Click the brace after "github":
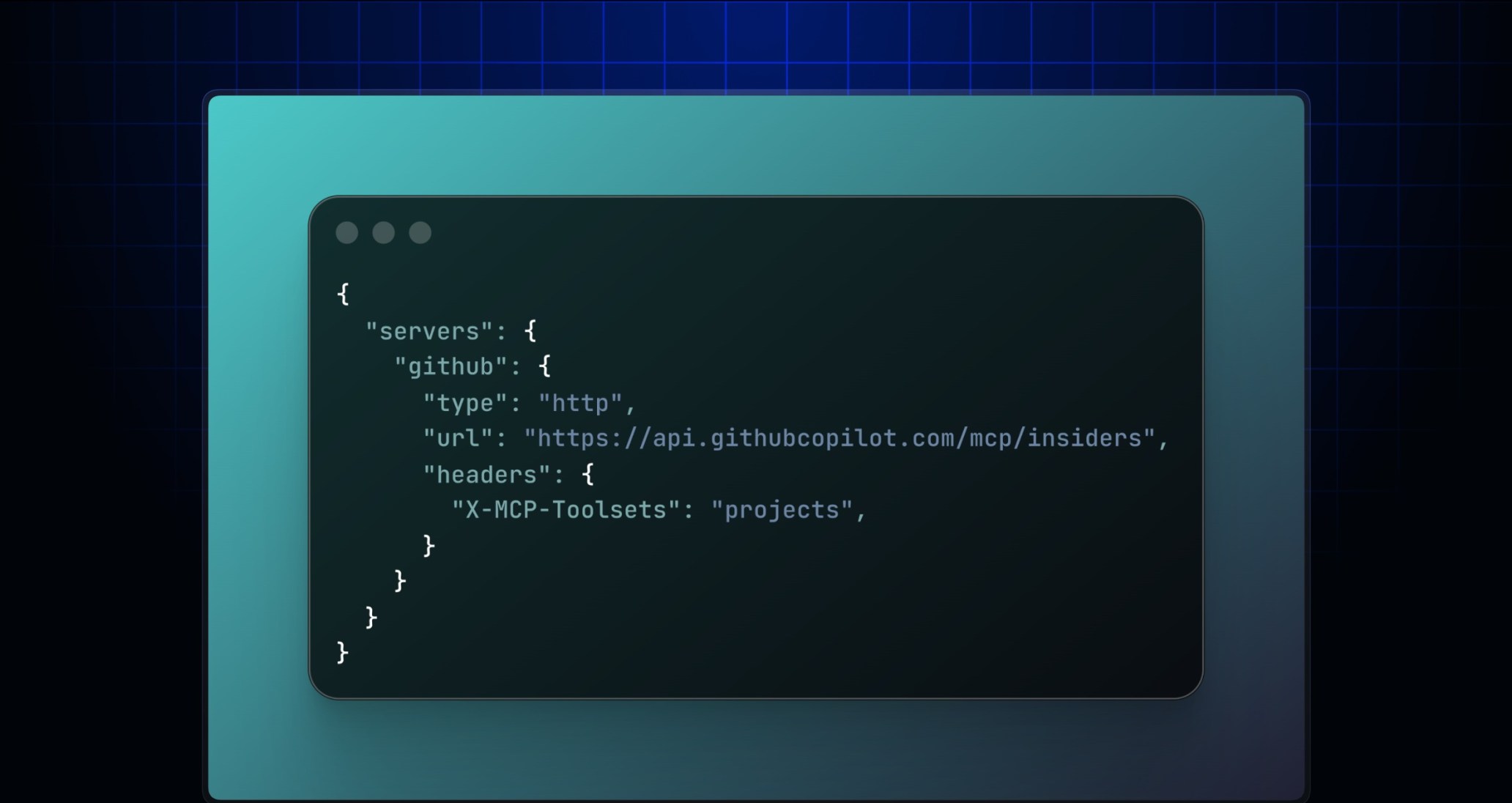1512x803 pixels. [x=545, y=366]
